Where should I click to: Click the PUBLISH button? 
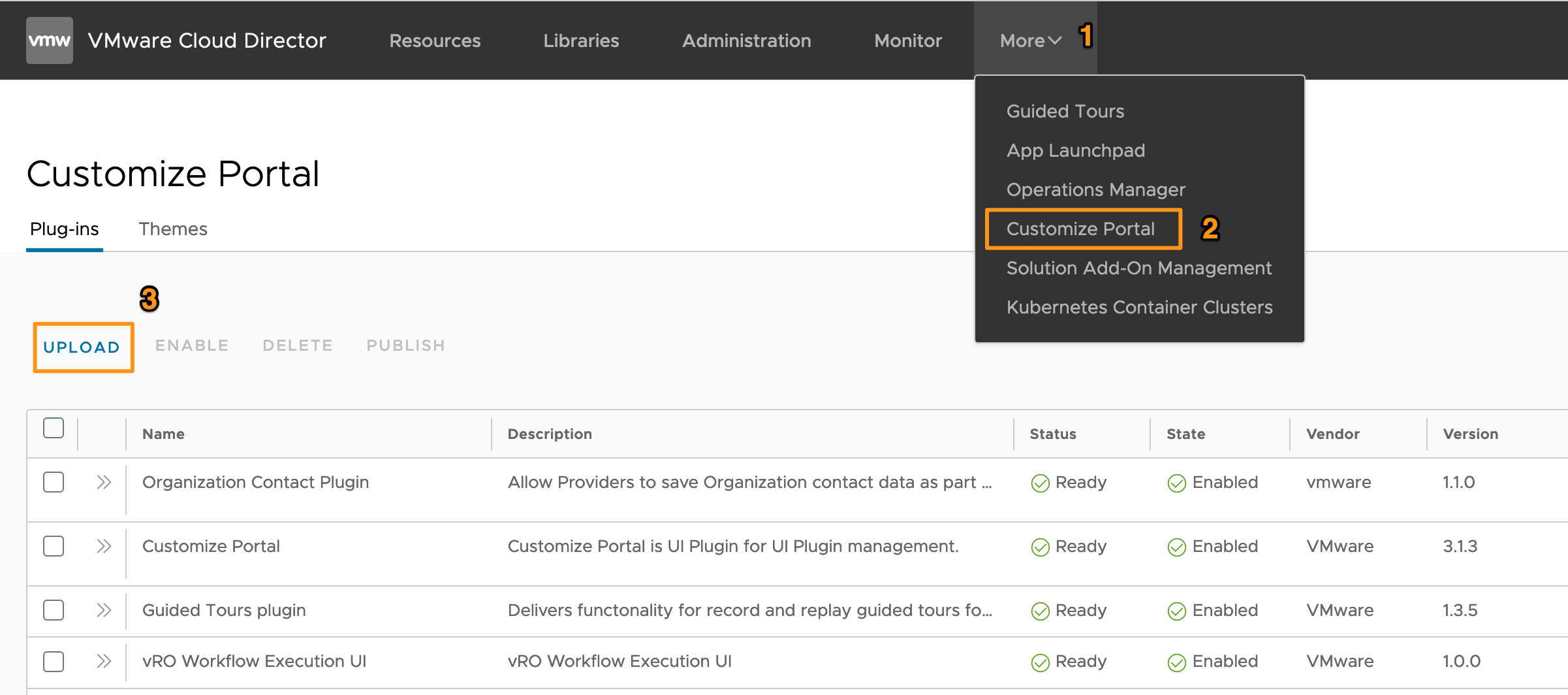pos(405,346)
